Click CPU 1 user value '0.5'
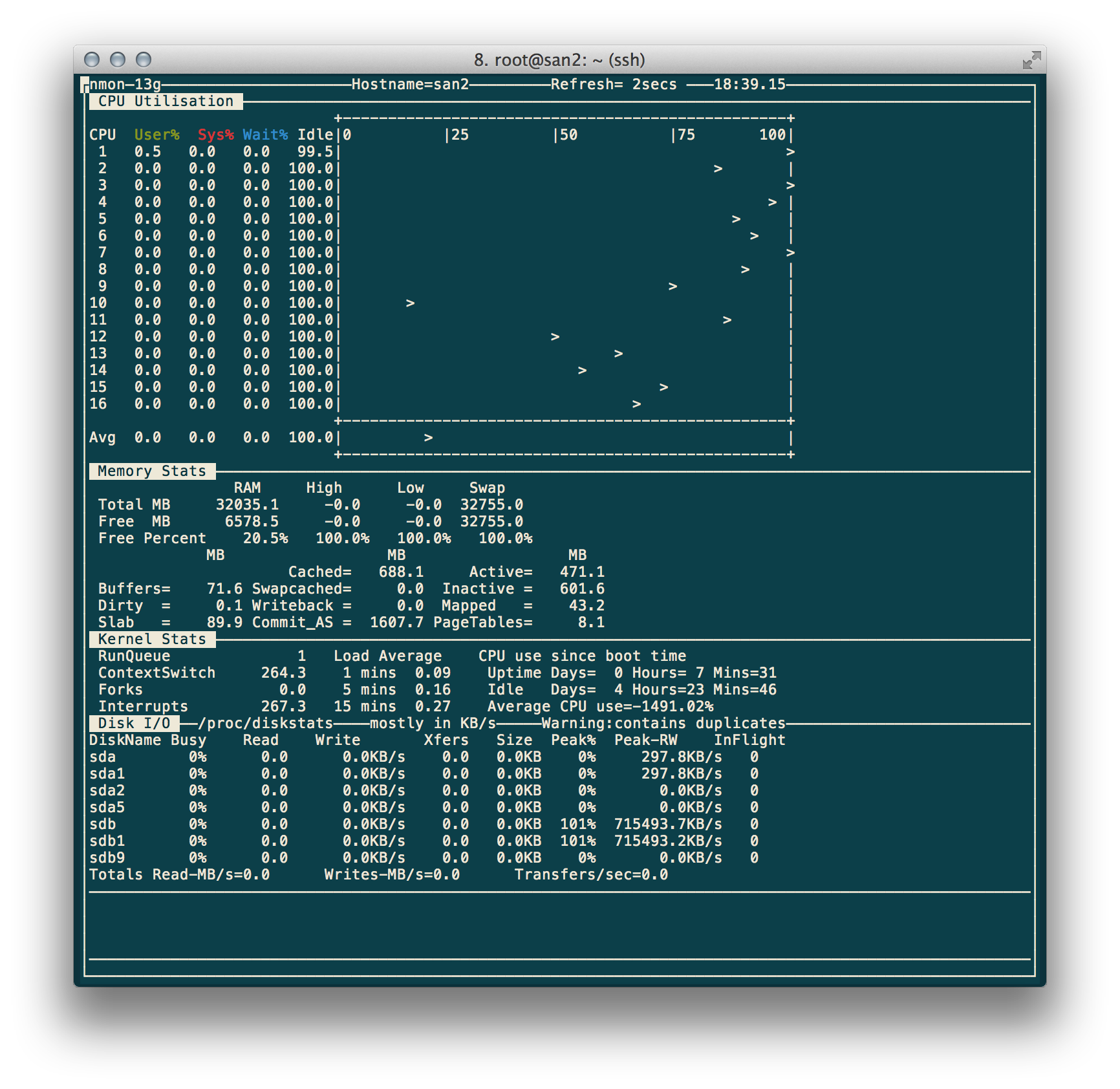The image size is (1120, 1089). click(x=147, y=151)
